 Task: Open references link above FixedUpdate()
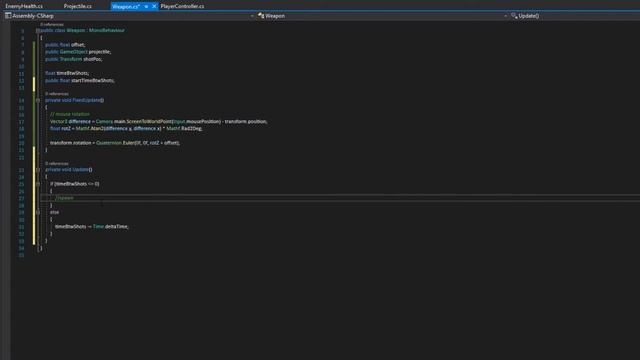tap(57, 94)
